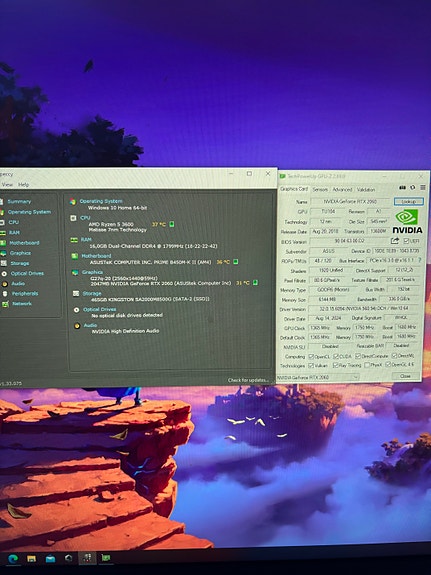
Task: Open Microsoft Edge from the taskbar
Action: click(13, 558)
